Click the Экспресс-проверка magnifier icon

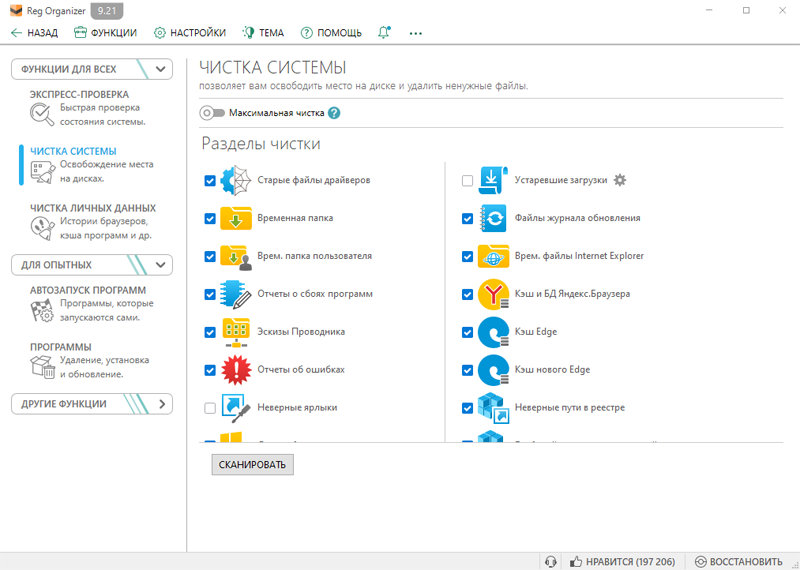click(42, 114)
